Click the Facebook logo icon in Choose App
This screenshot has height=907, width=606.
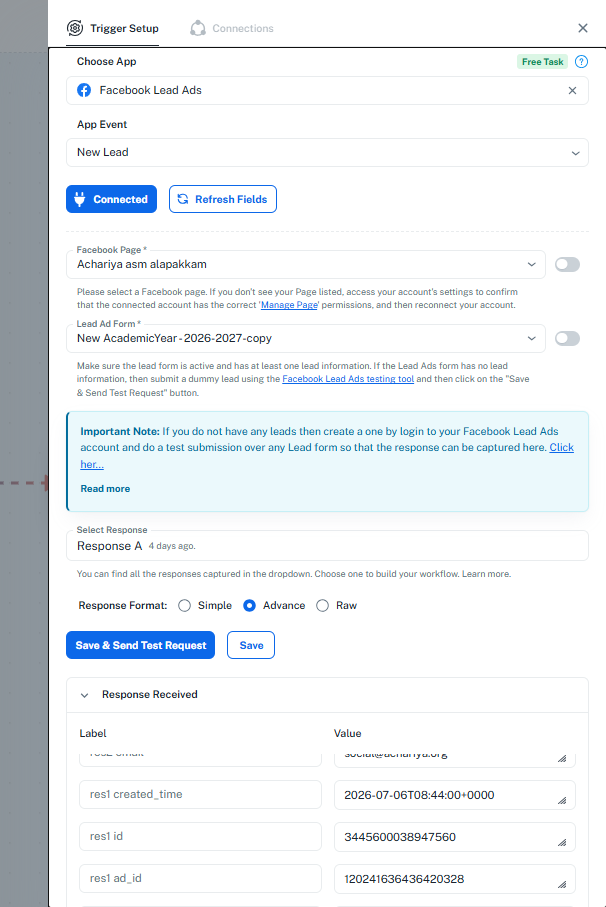(x=84, y=90)
